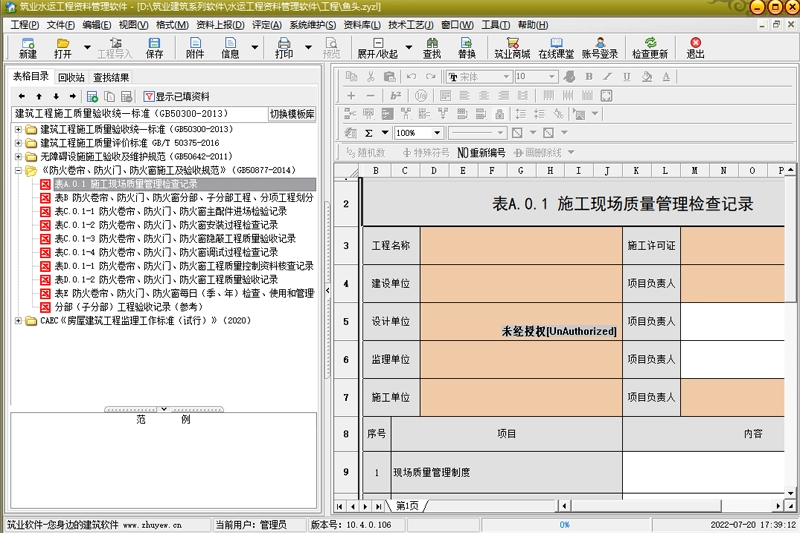Collapse the 防火卷帘、防火门 GB50877-2014 folder
Image resolution: width=800 pixels, height=533 pixels.
coord(18,170)
